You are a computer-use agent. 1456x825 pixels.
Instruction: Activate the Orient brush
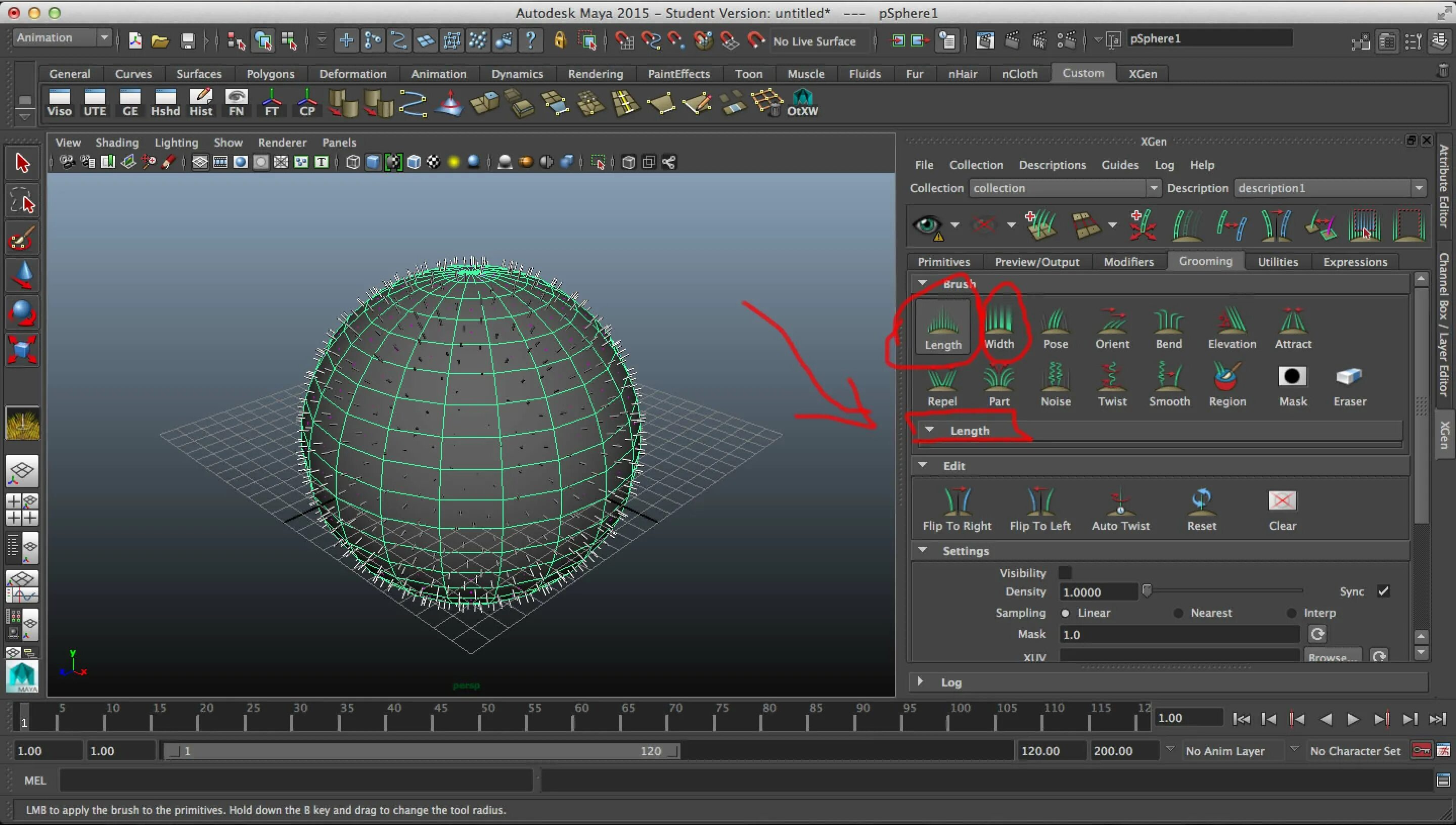click(x=1112, y=327)
